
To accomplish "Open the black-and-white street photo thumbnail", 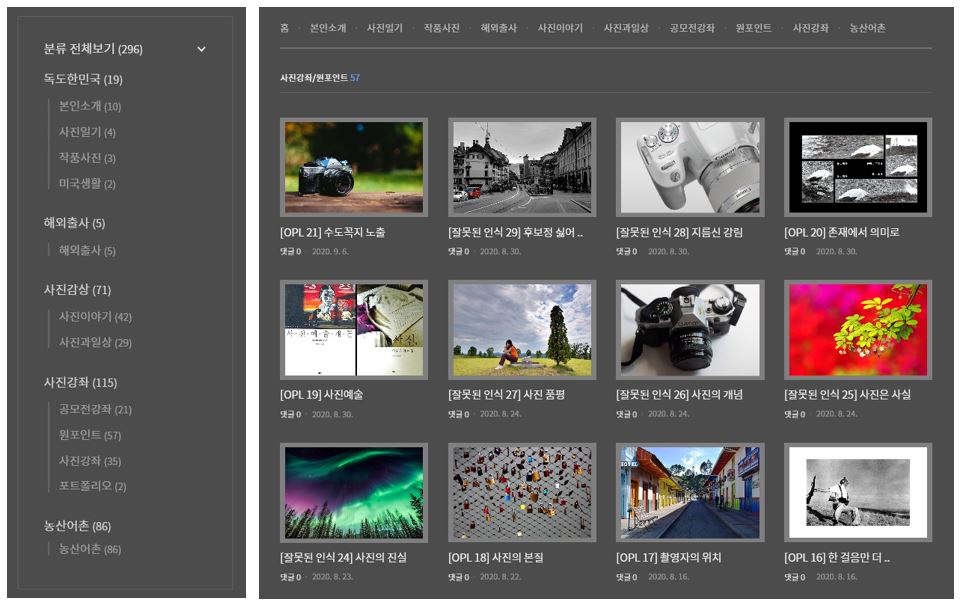I will [522, 167].
